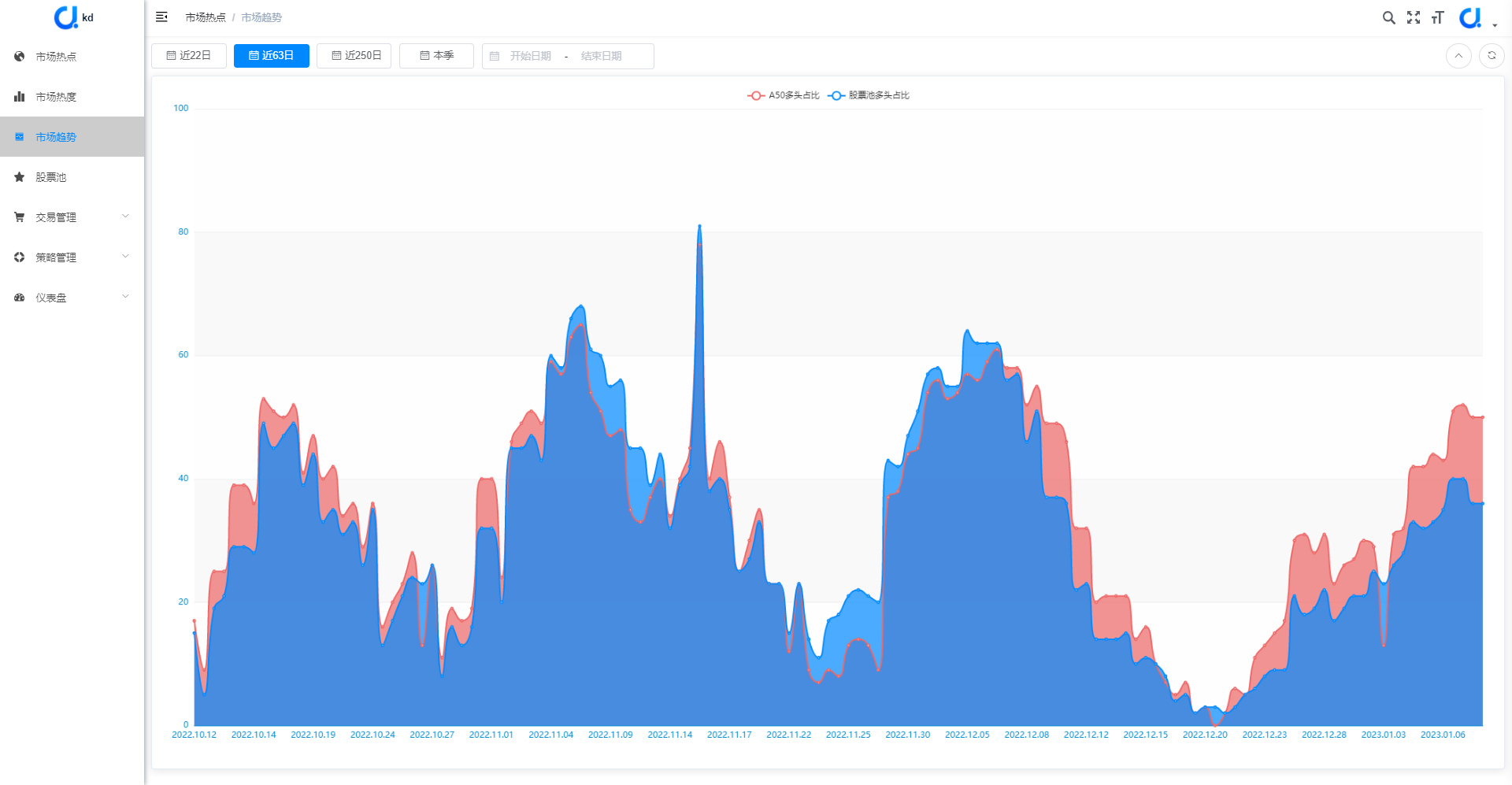Click the 开始日期 start date field
Image resolution: width=1512 pixels, height=785 pixels.
[x=531, y=56]
